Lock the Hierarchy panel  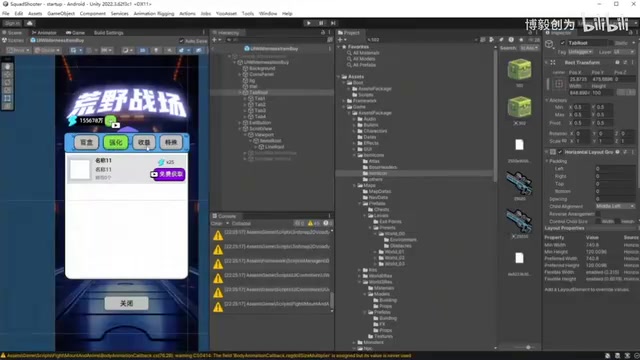pos(323,32)
